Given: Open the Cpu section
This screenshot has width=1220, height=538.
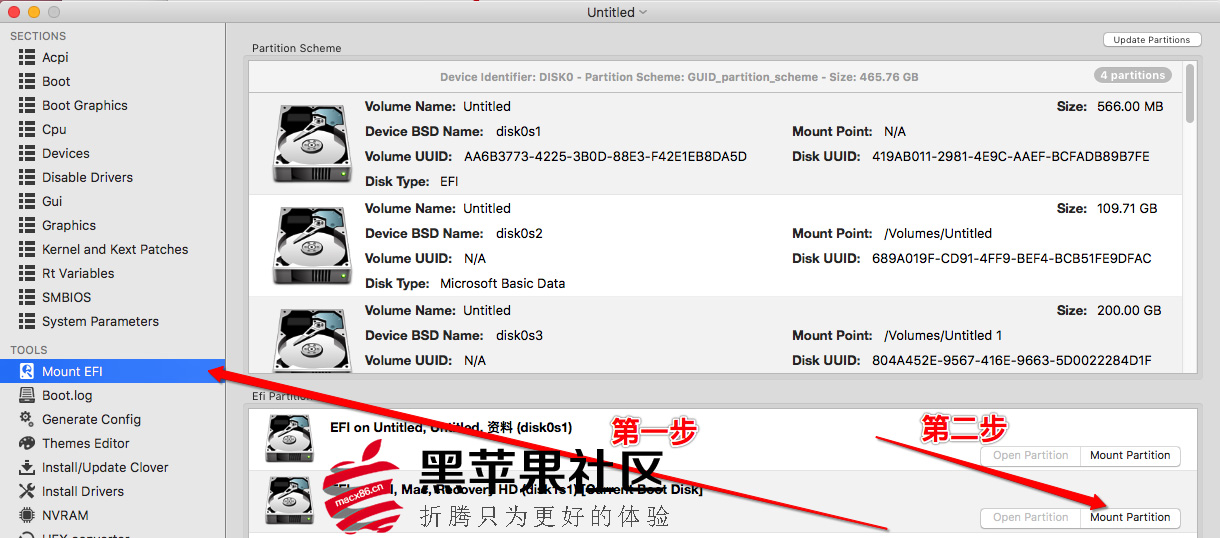Looking at the screenshot, I should 54,129.
